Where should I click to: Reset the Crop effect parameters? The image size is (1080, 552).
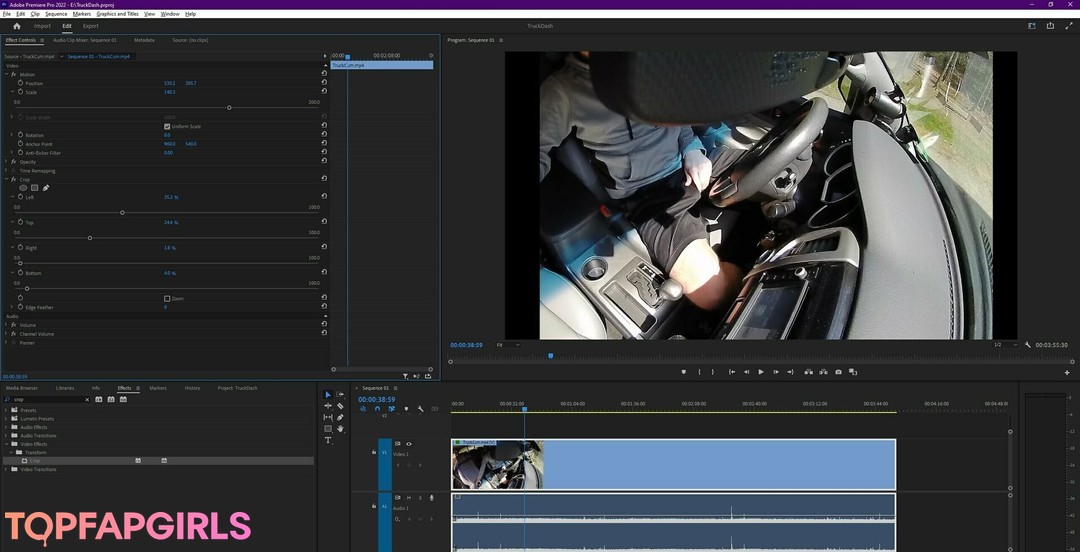pos(324,179)
